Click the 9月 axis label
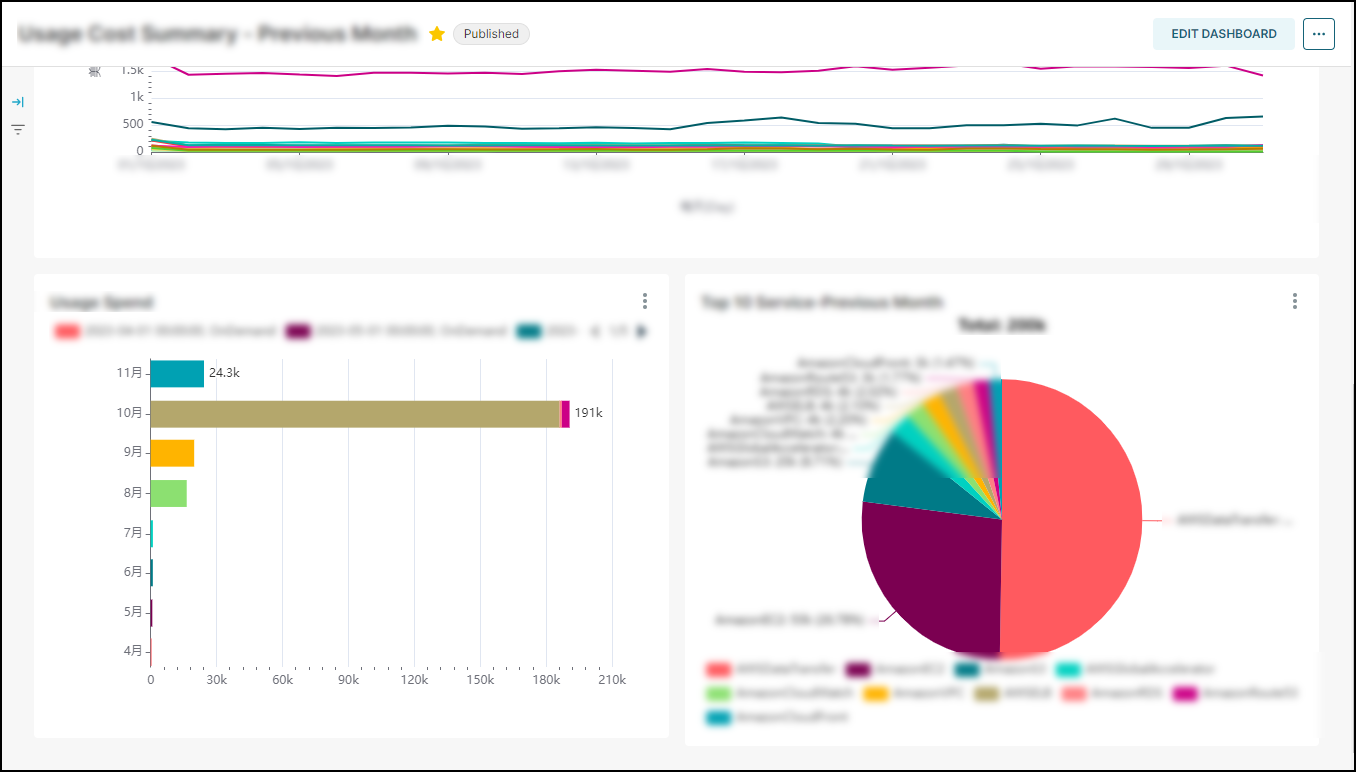Viewport: 1356px width, 772px height. (x=133, y=453)
